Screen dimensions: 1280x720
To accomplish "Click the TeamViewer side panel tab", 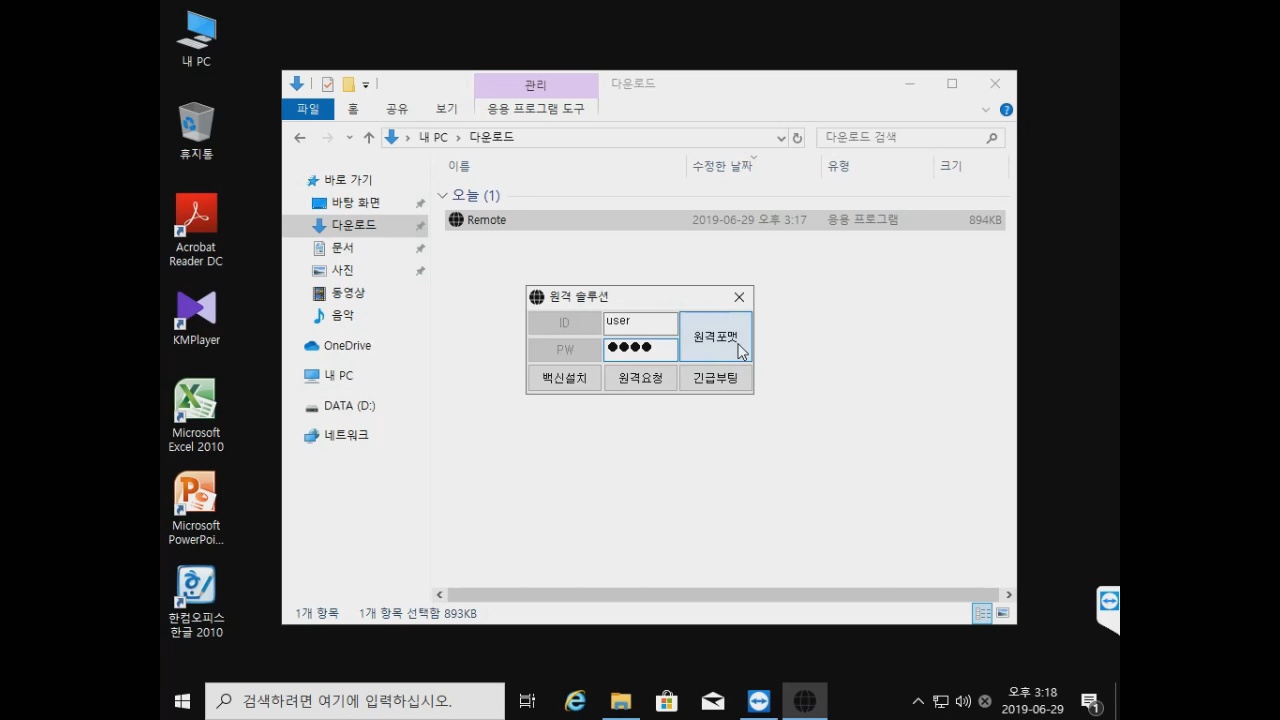I will pyautogui.click(x=1108, y=608).
